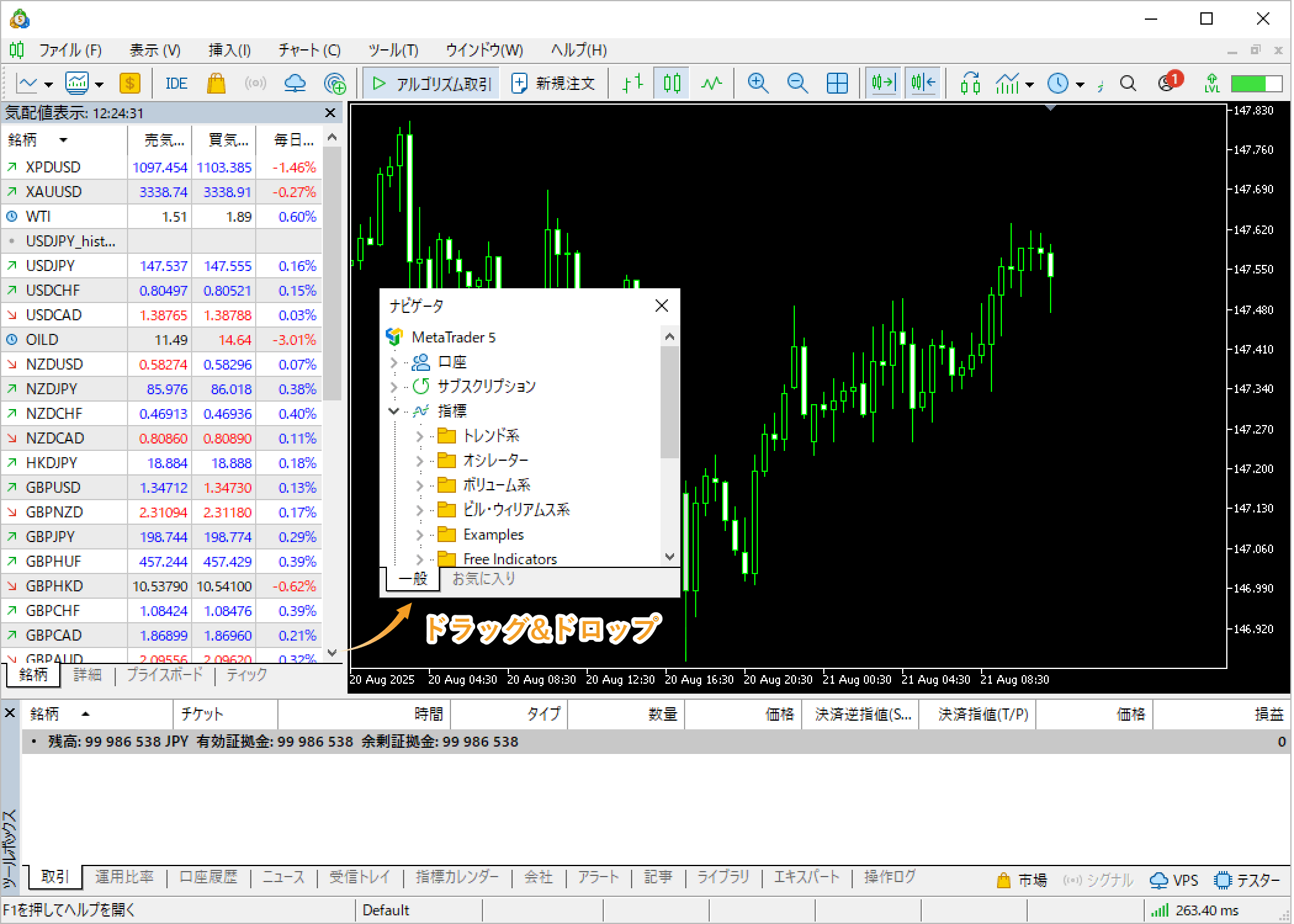Collapse the 指標 tree node
Image resolution: width=1294 pixels, height=924 pixels.
click(x=394, y=411)
